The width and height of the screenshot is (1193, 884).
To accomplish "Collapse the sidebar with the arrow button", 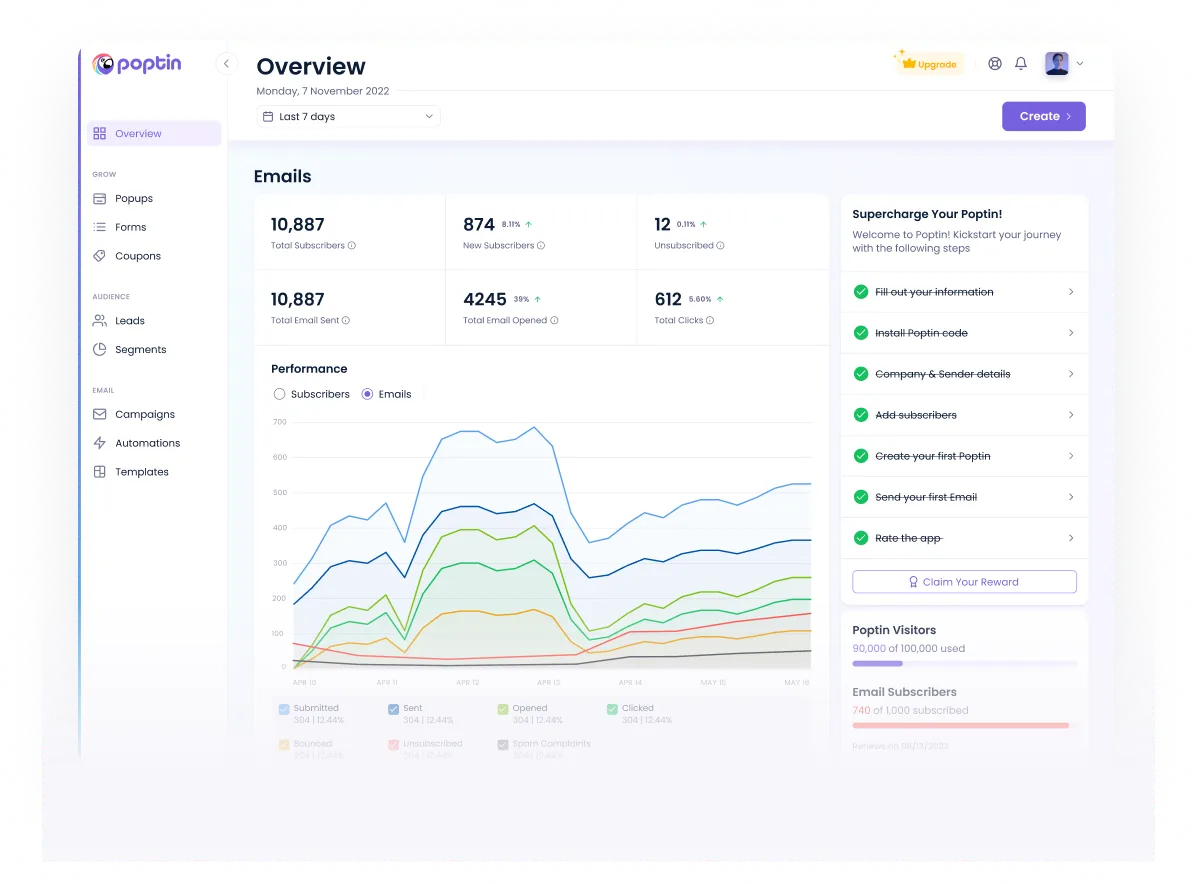I will point(226,64).
